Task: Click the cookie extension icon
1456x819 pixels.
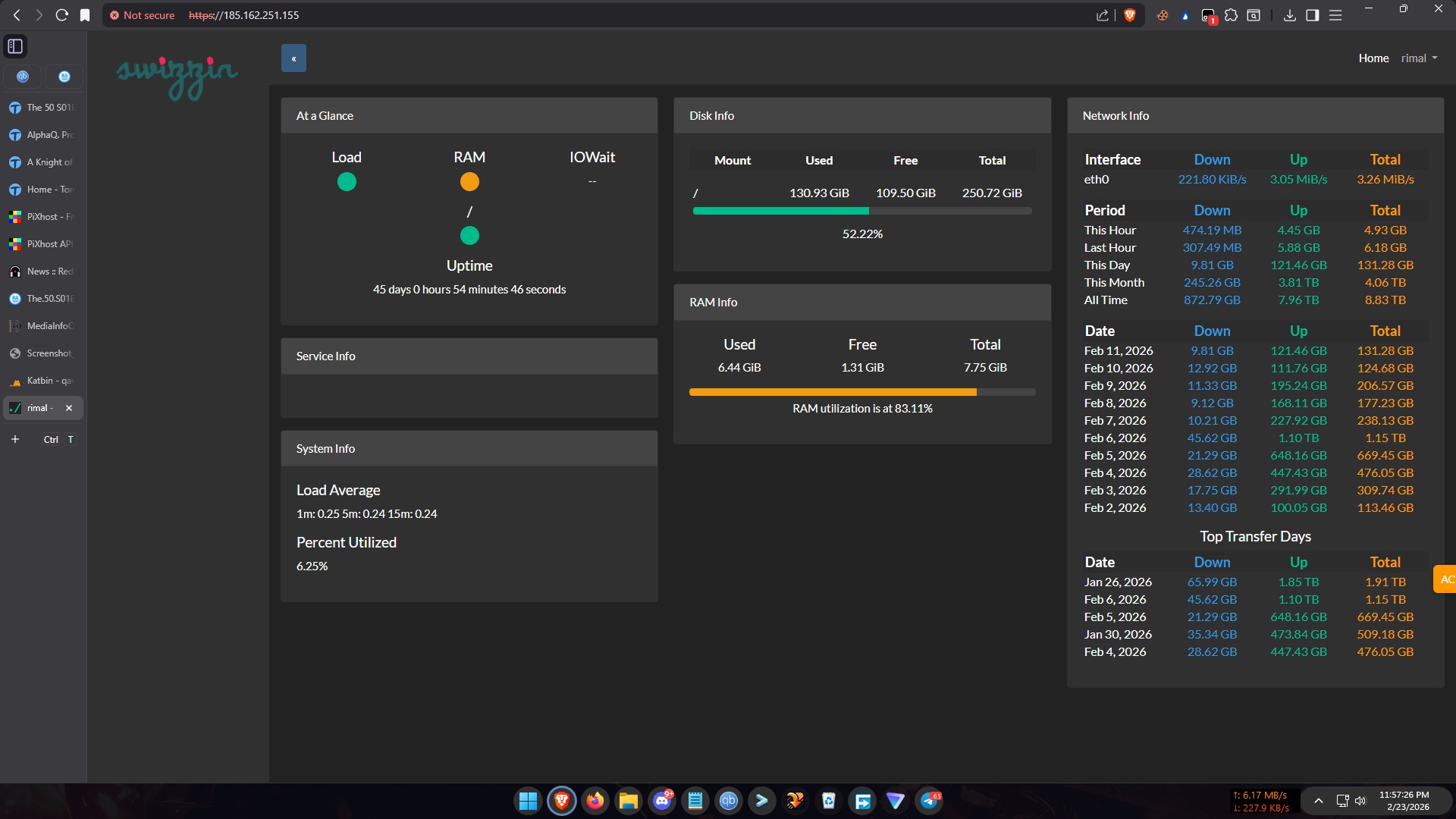Action: pyautogui.click(x=1162, y=15)
